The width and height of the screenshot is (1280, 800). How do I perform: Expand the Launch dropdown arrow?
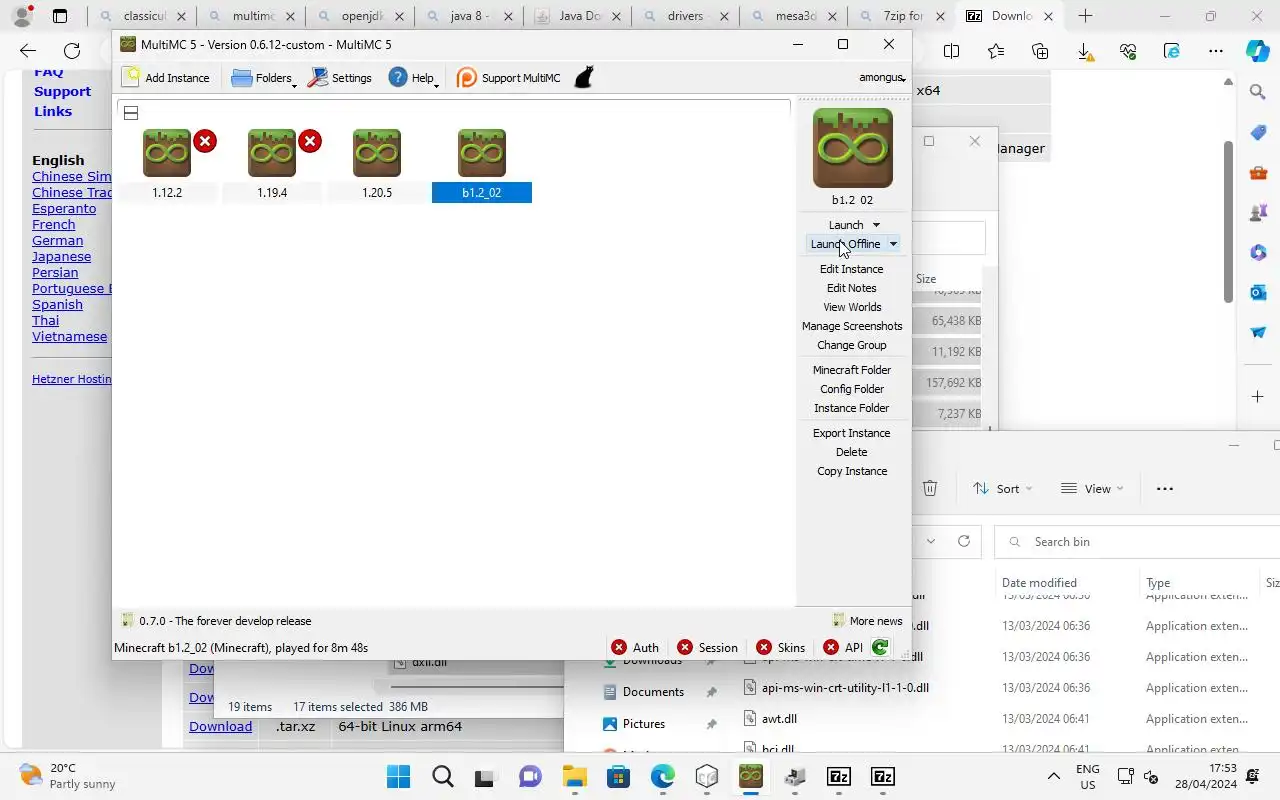(x=877, y=225)
